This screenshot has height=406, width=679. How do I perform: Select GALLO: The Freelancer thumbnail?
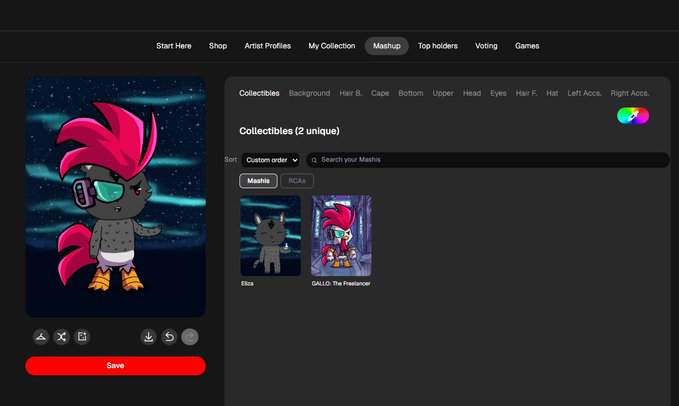(x=341, y=235)
